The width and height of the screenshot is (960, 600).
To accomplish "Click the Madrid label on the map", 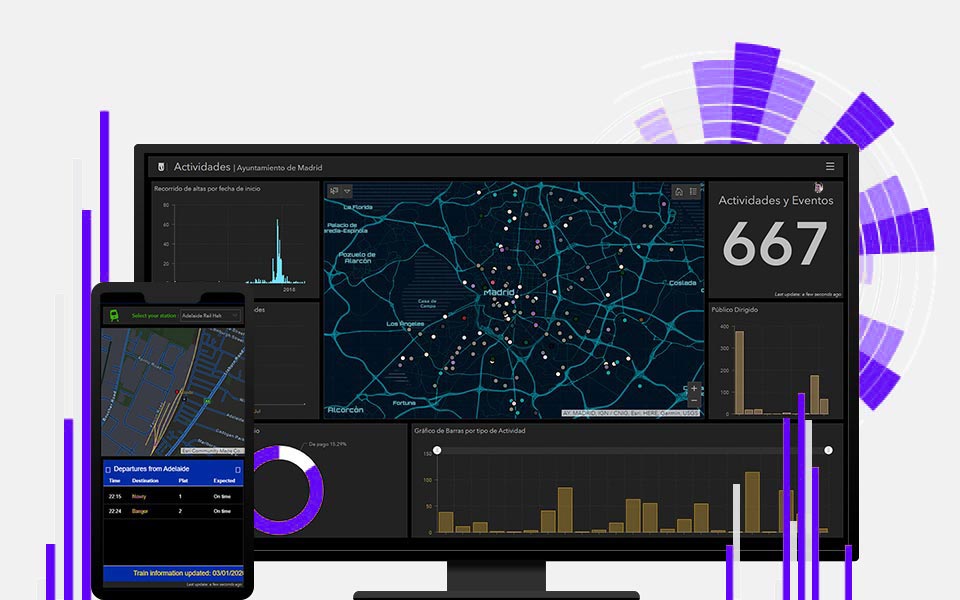I will (499, 292).
